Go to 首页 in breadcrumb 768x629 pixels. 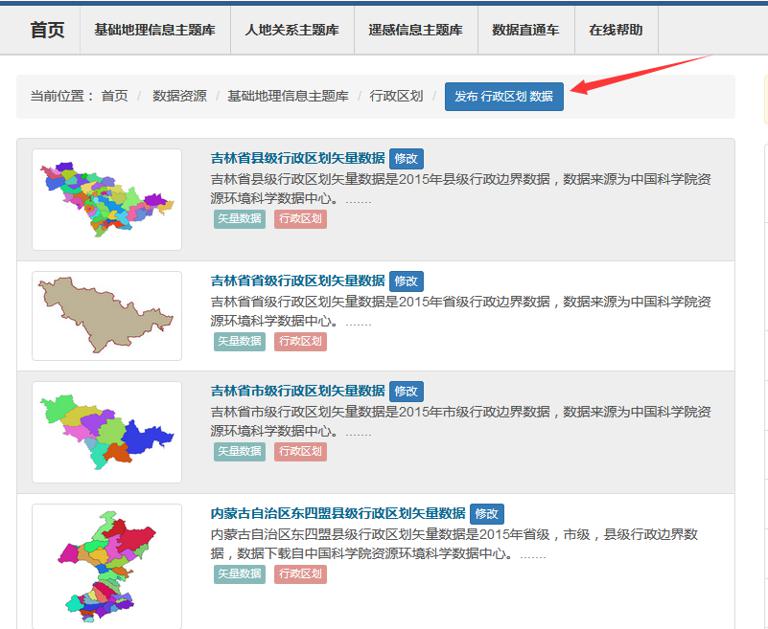(x=114, y=96)
